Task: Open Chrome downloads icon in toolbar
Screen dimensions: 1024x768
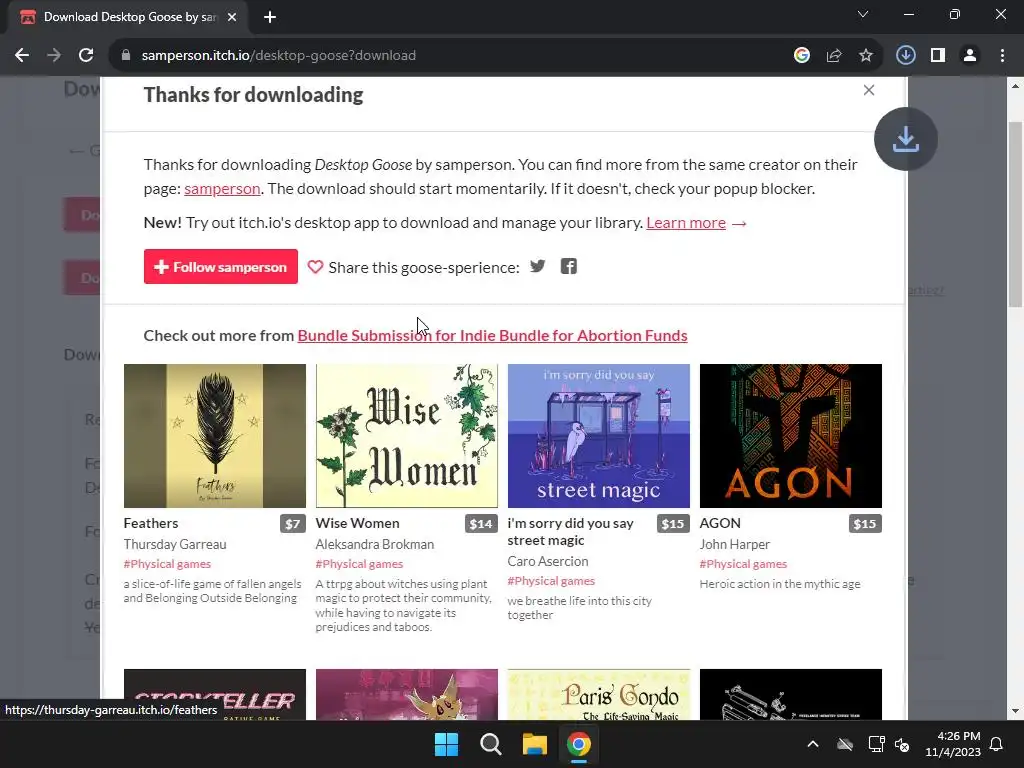Action: pyautogui.click(x=905, y=56)
